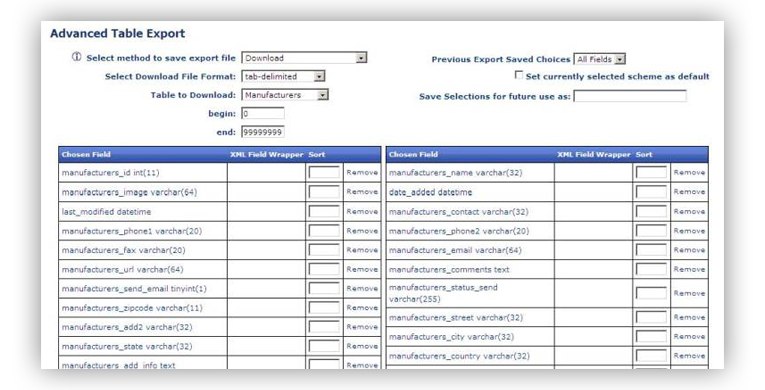Screen dimensions: 765x390
Task: Click the 'Advanced Table Export' heading
Action: pos(118,33)
